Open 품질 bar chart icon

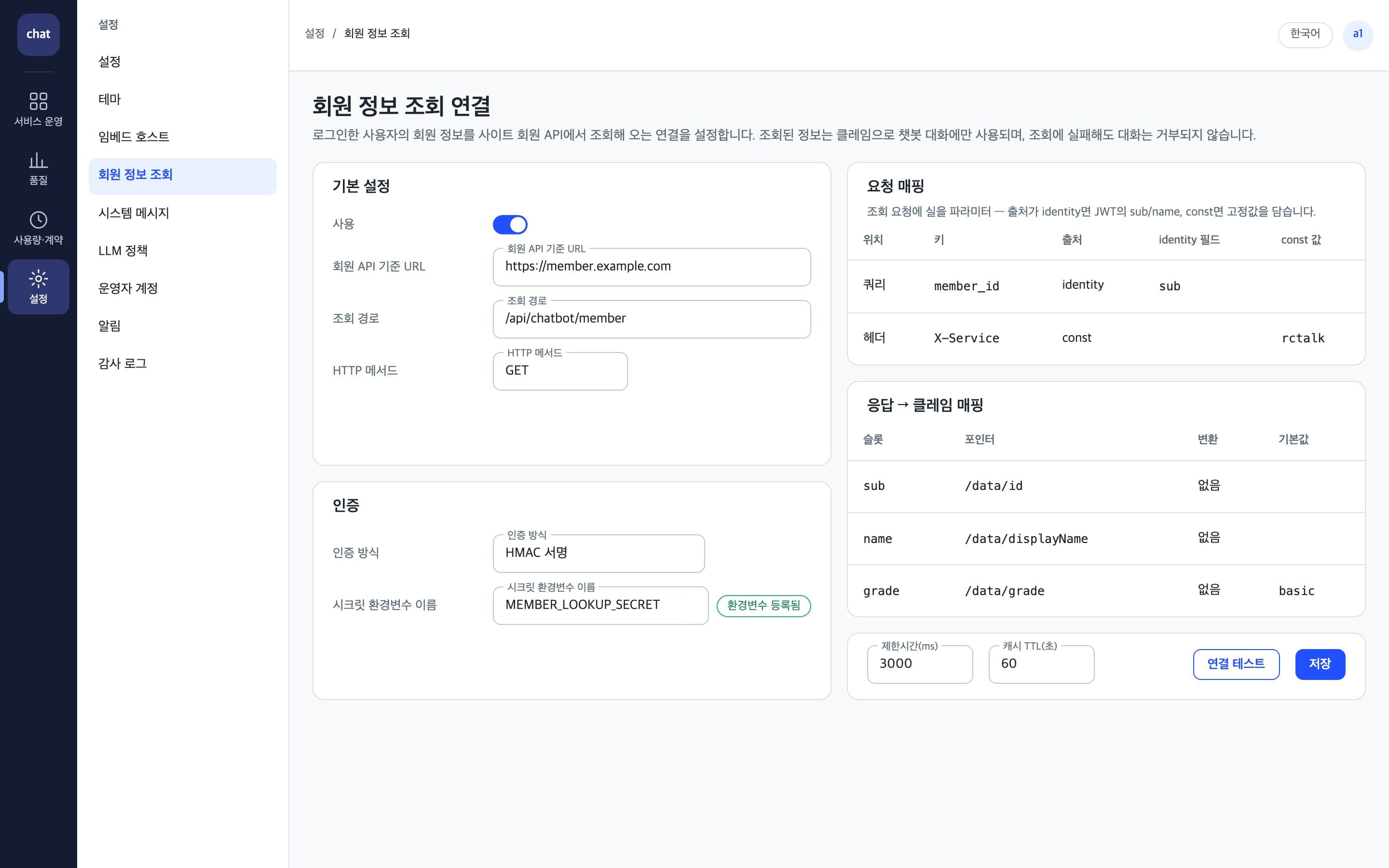39,160
